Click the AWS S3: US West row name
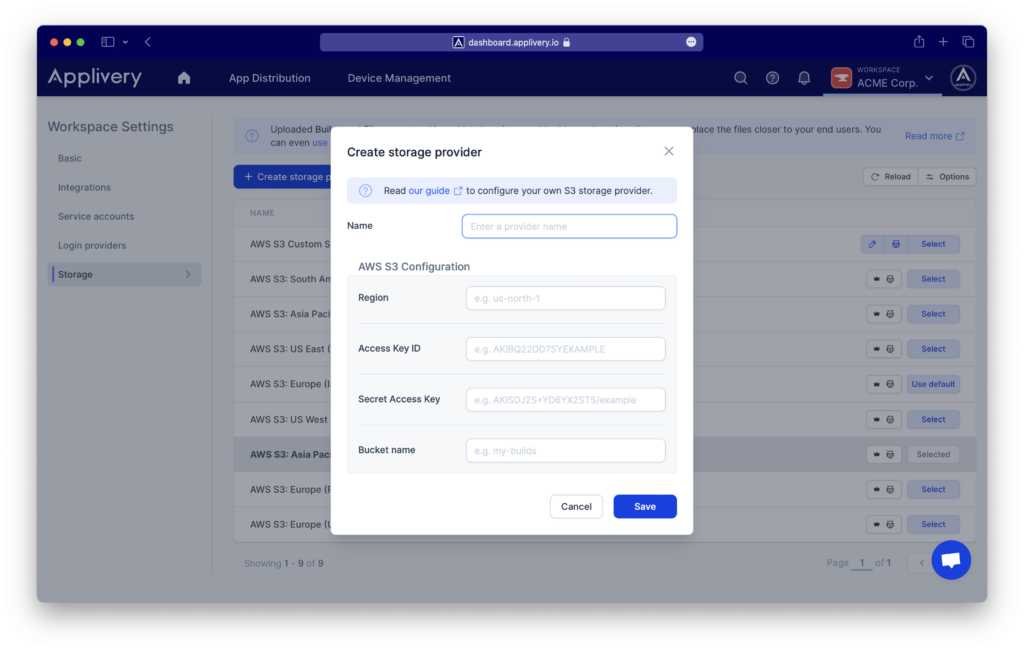Image resolution: width=1024 pixels, height=651 pixels. 289,420
